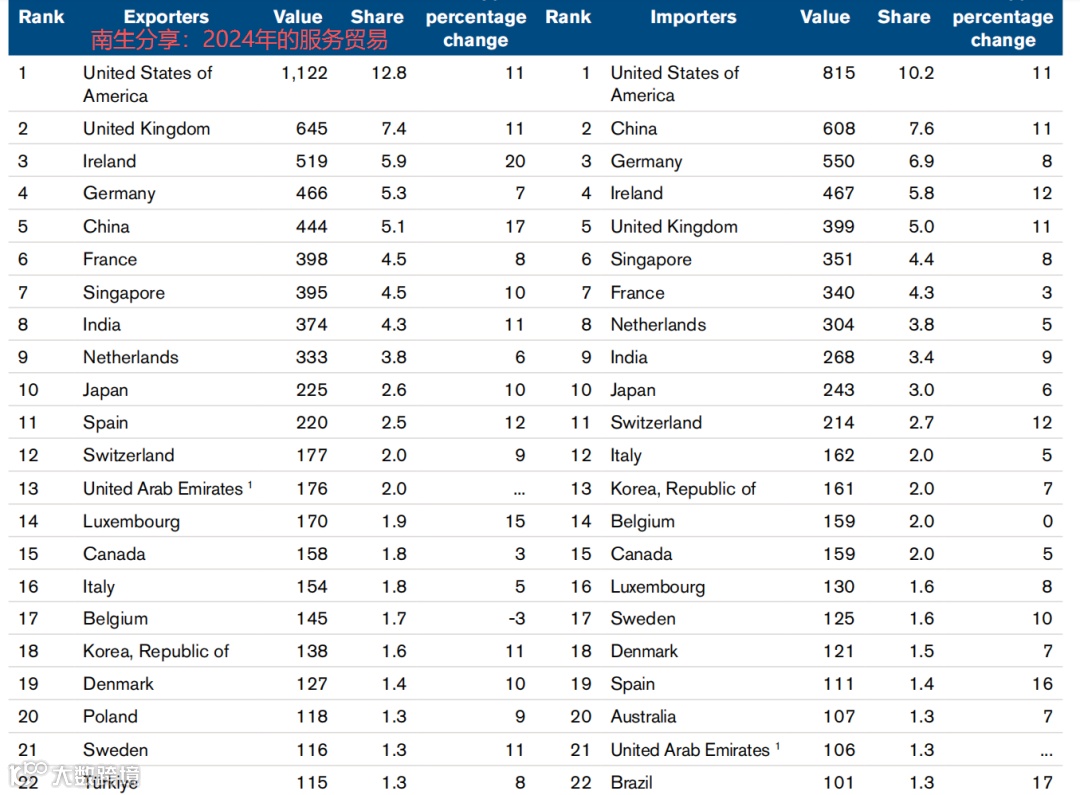This screenshot has width=1080, height=795.
Task: Select exporter Türkiye value 115
Action: click(311, 783)
